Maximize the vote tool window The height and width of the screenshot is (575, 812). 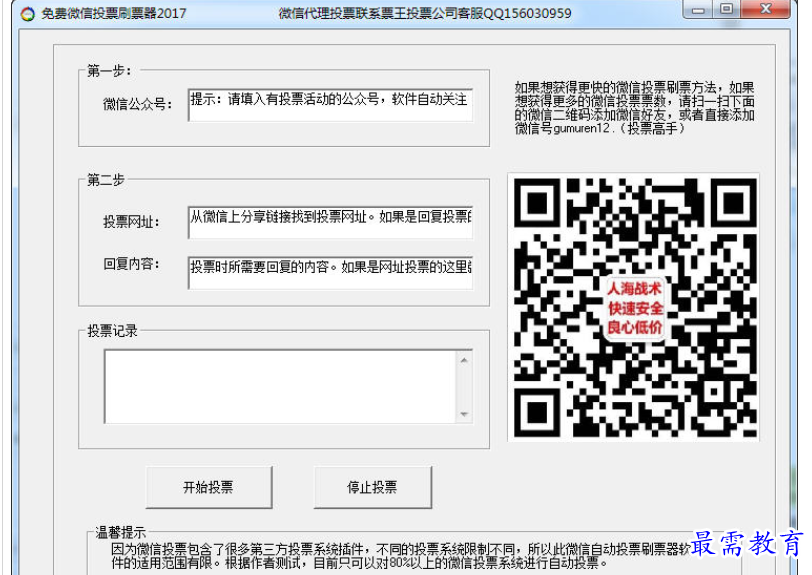pyautogui.click(x=727, y=9)
